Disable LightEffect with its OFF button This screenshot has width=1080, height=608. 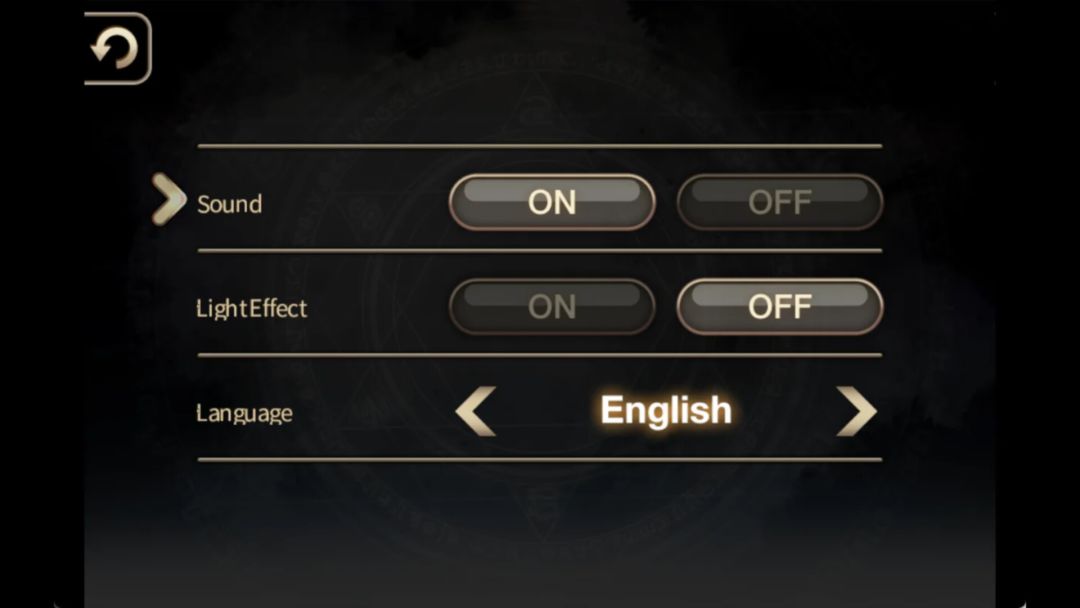(780, 307)
